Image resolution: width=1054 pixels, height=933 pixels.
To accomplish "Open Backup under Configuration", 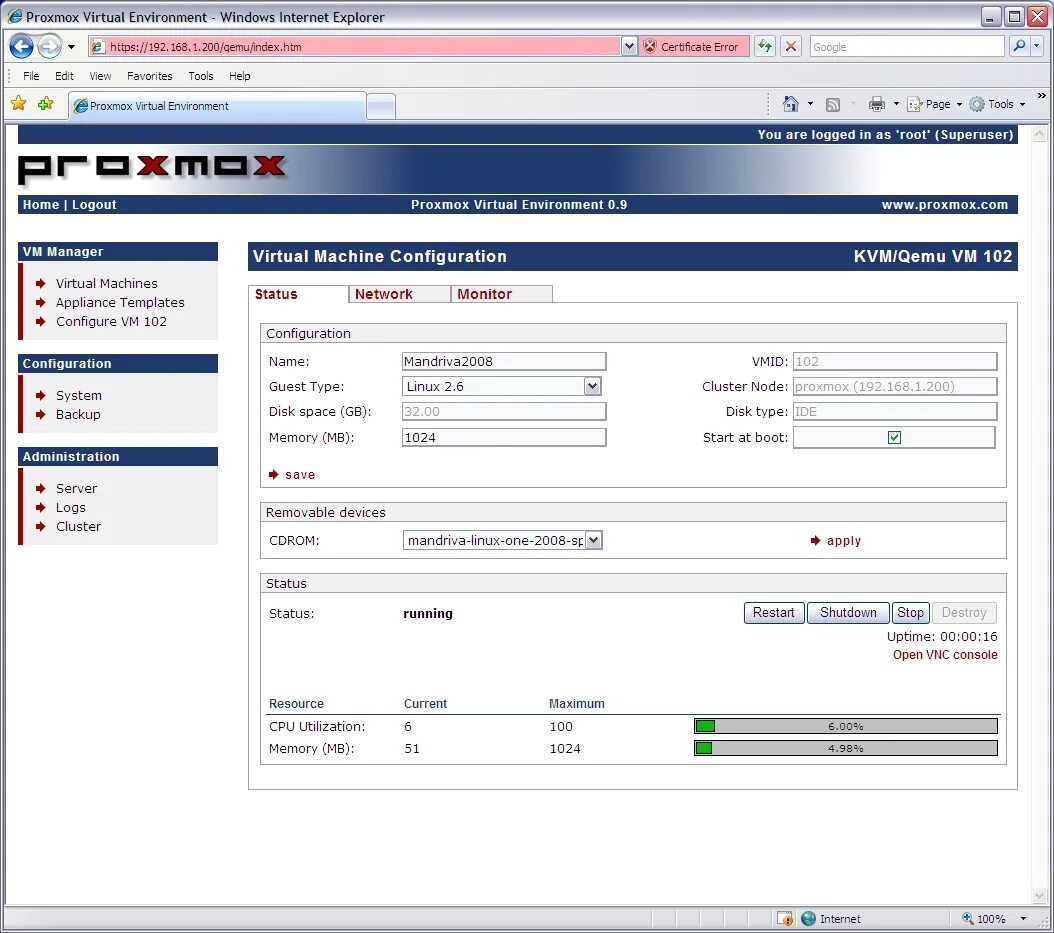I will 78,414.
